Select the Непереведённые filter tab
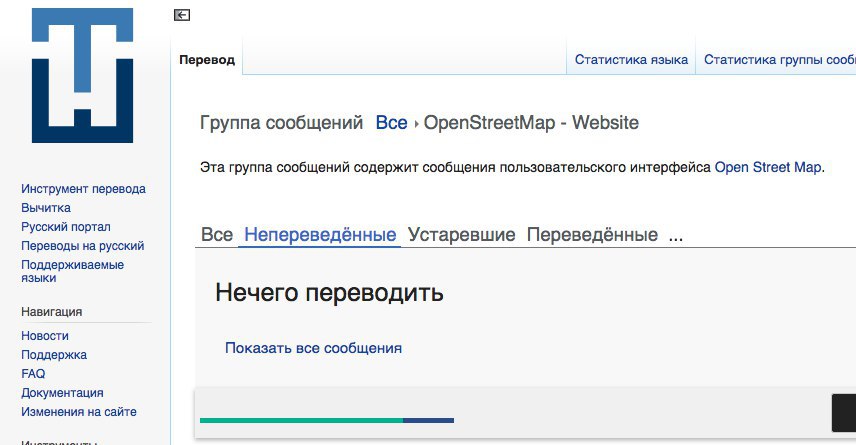856x445 pixels. coord(320,235)
